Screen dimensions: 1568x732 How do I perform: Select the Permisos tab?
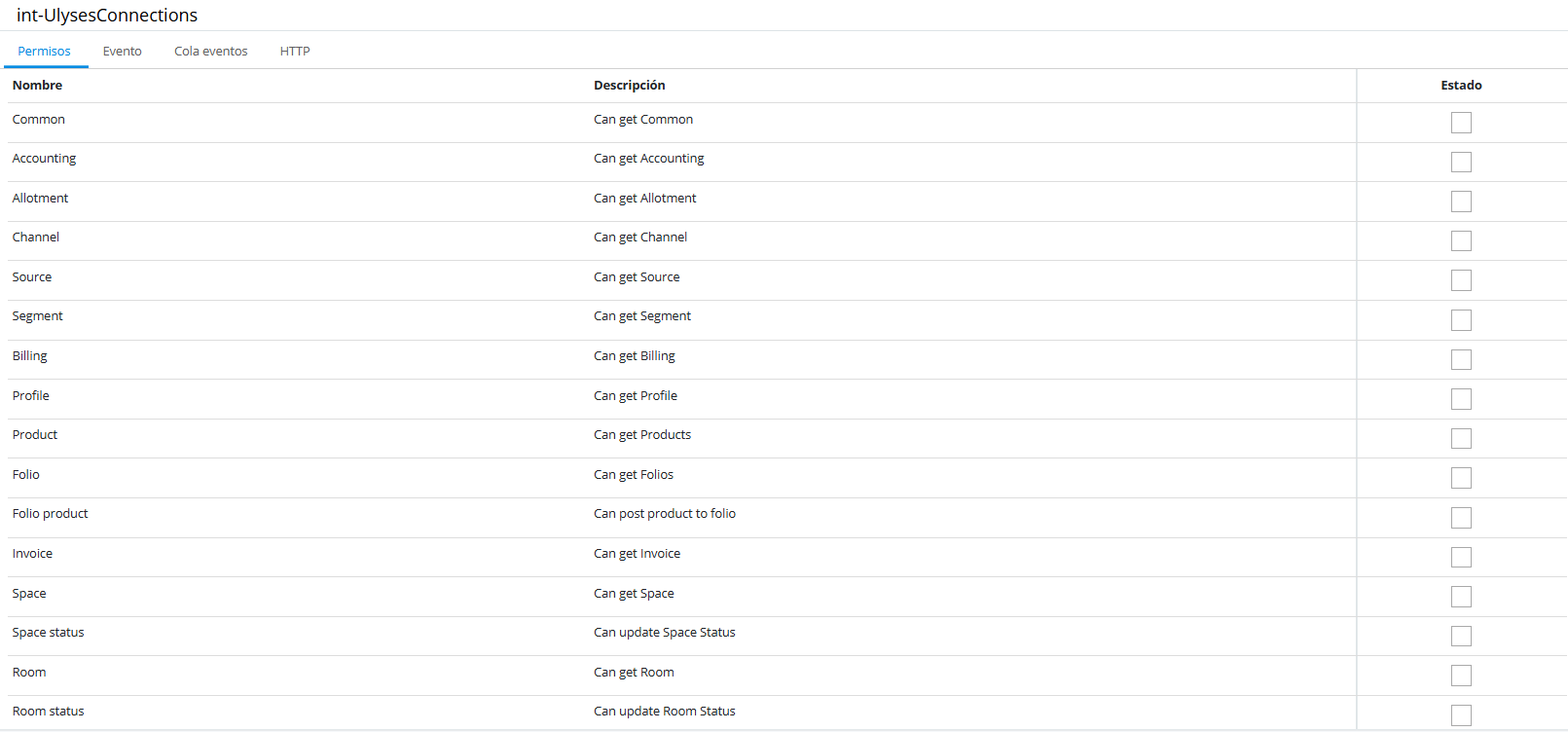point(45,52)
